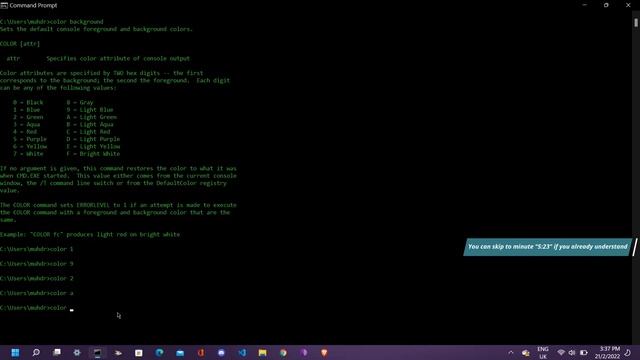The width and height of the screenshot is (640, 360).
Task: Click the 'color 9' command line
Action: 37,264
